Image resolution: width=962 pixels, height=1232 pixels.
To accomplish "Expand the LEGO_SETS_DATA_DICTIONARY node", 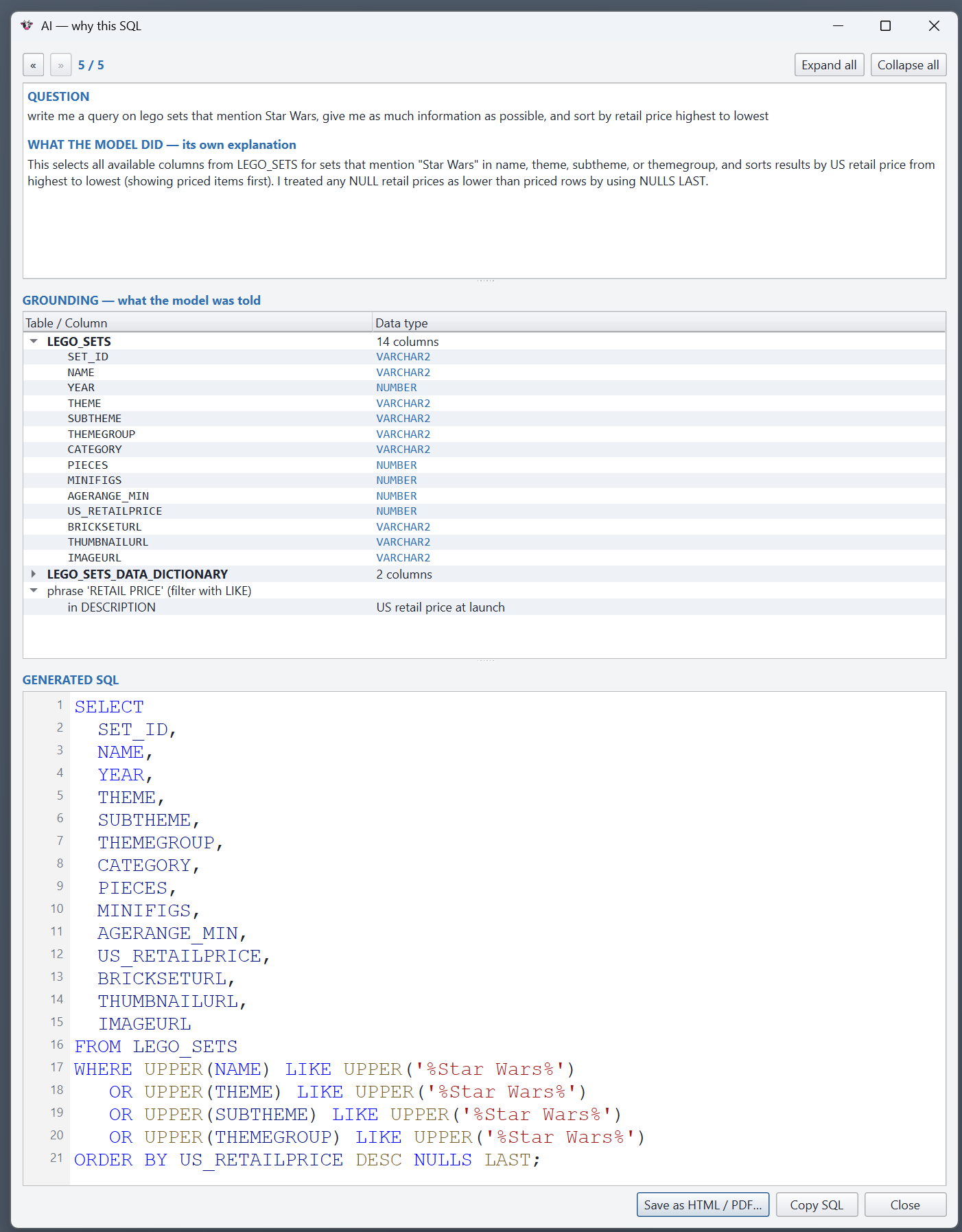I will pos(34,574).
